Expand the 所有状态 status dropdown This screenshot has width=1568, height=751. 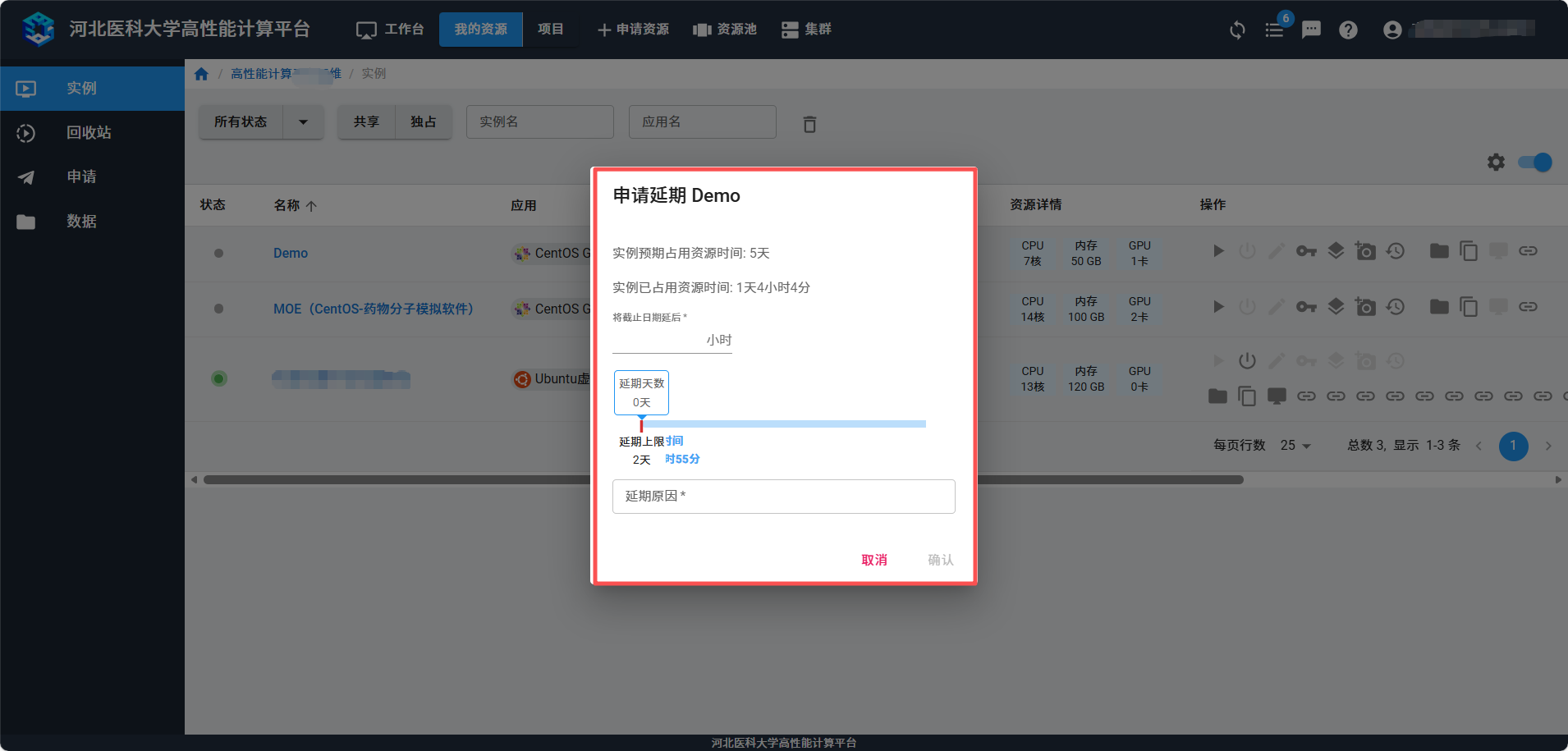click(303, 122)
